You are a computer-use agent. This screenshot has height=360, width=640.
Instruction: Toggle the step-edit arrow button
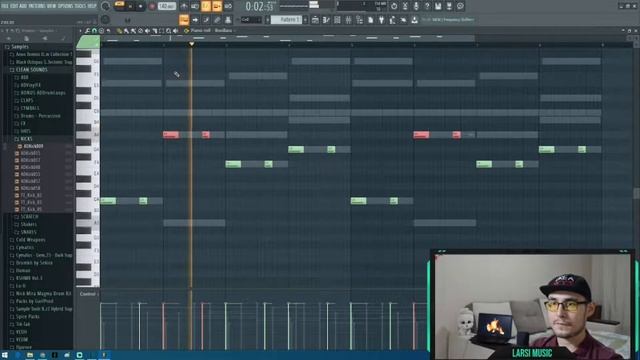click(195, 20)
